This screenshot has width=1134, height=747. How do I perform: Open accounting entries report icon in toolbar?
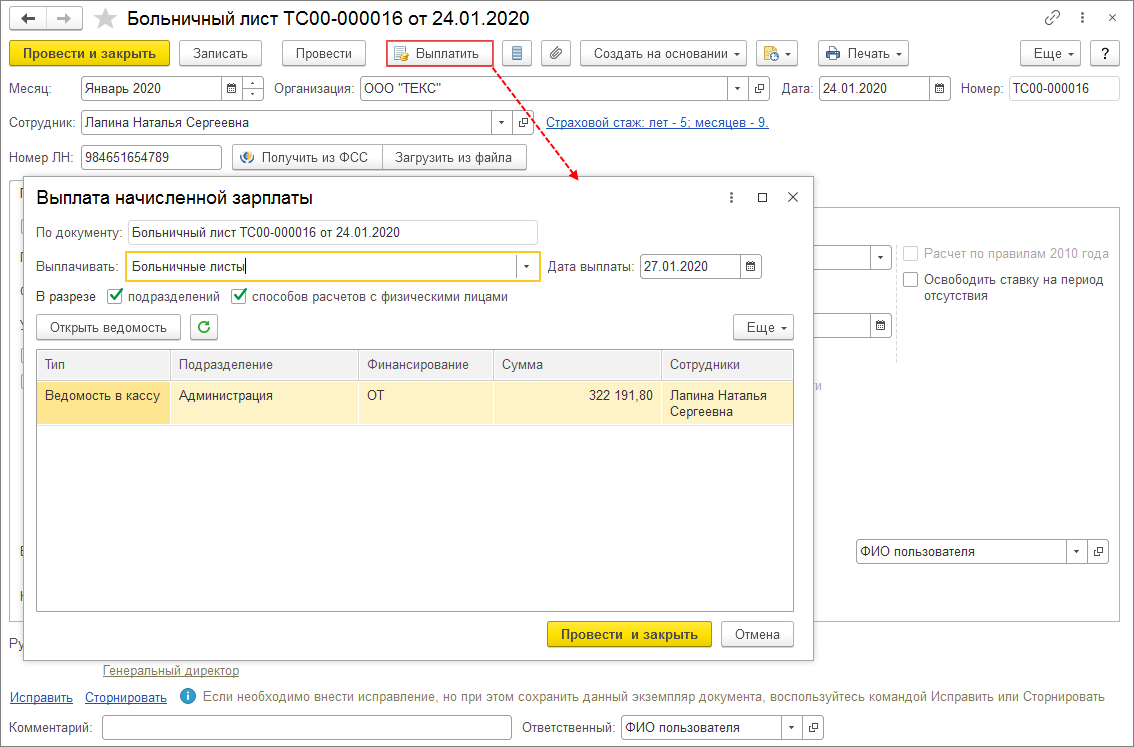point(516,54)
